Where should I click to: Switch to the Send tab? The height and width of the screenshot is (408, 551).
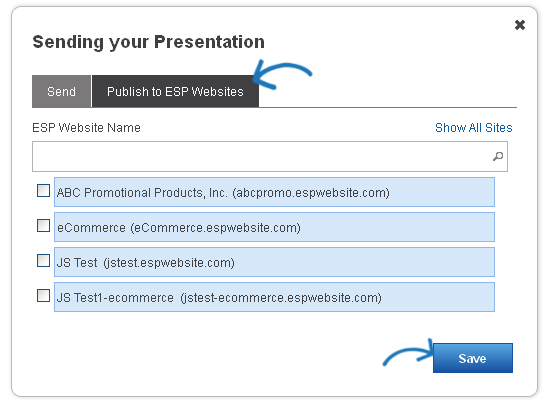(61, 91)
